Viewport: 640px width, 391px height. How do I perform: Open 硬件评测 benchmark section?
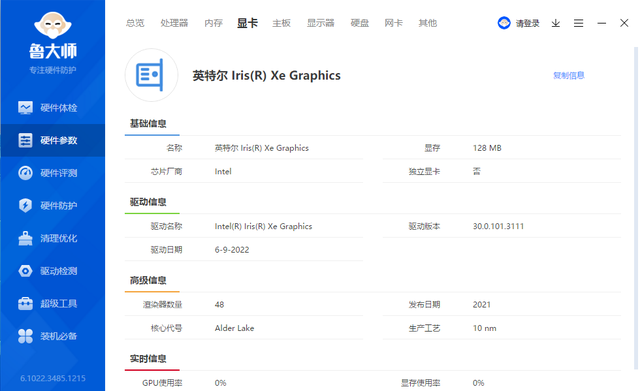(52, 173)
